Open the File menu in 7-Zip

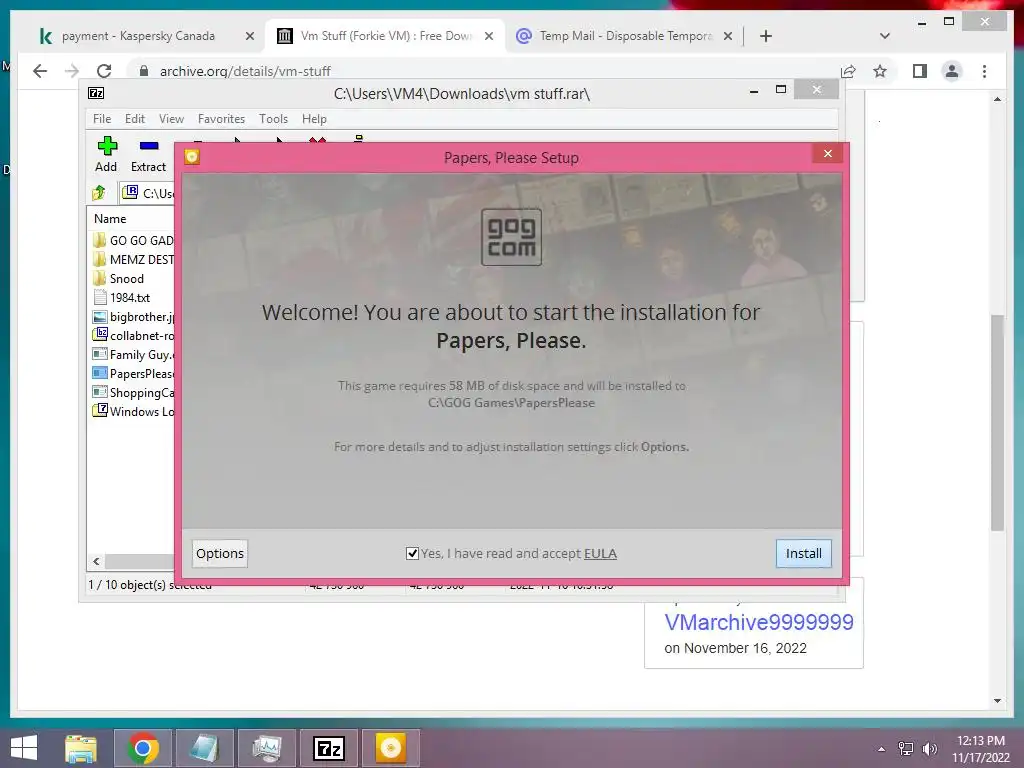[x=102, y=119]
